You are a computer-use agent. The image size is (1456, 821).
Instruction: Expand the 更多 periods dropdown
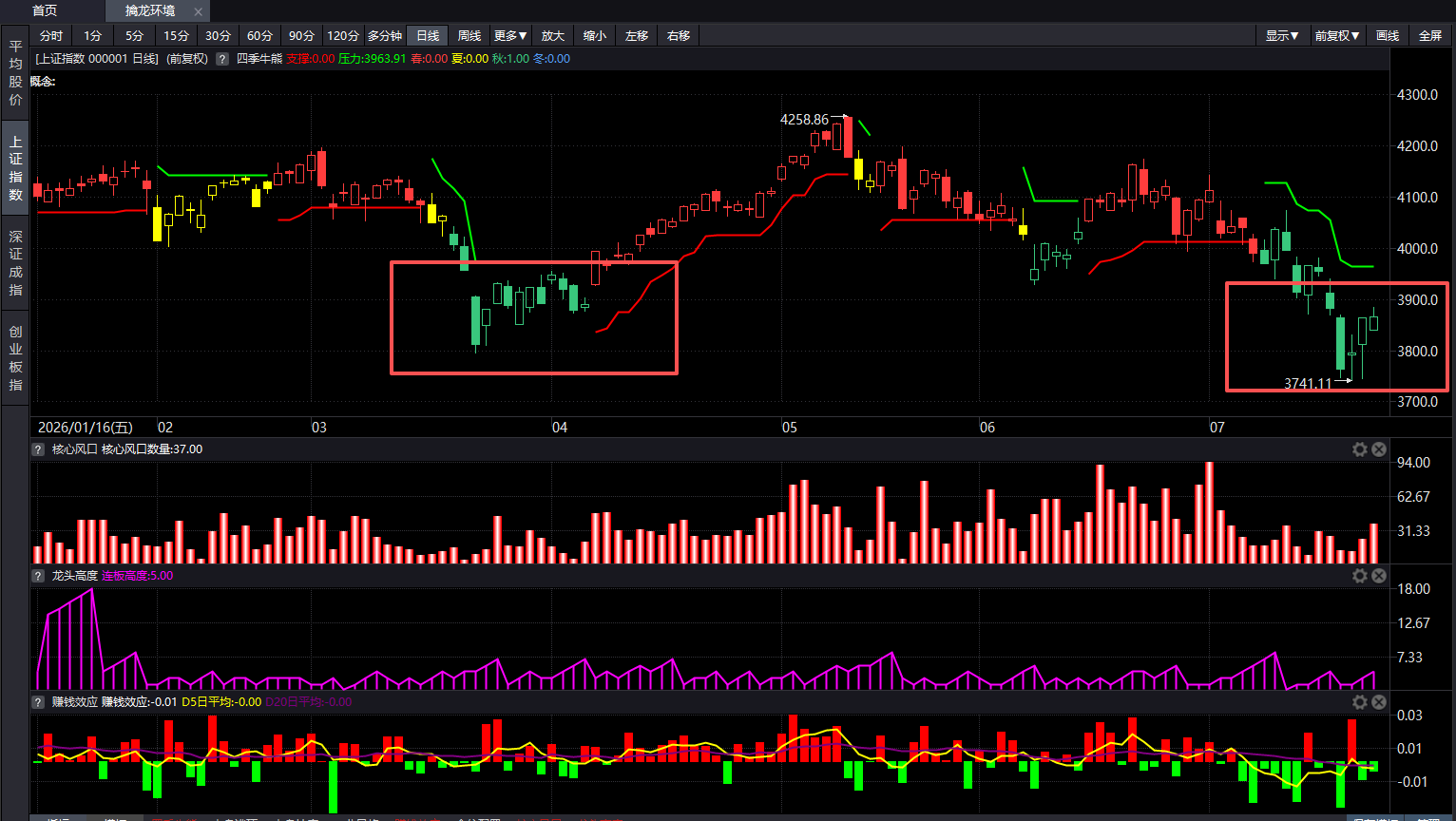[511, 35]
